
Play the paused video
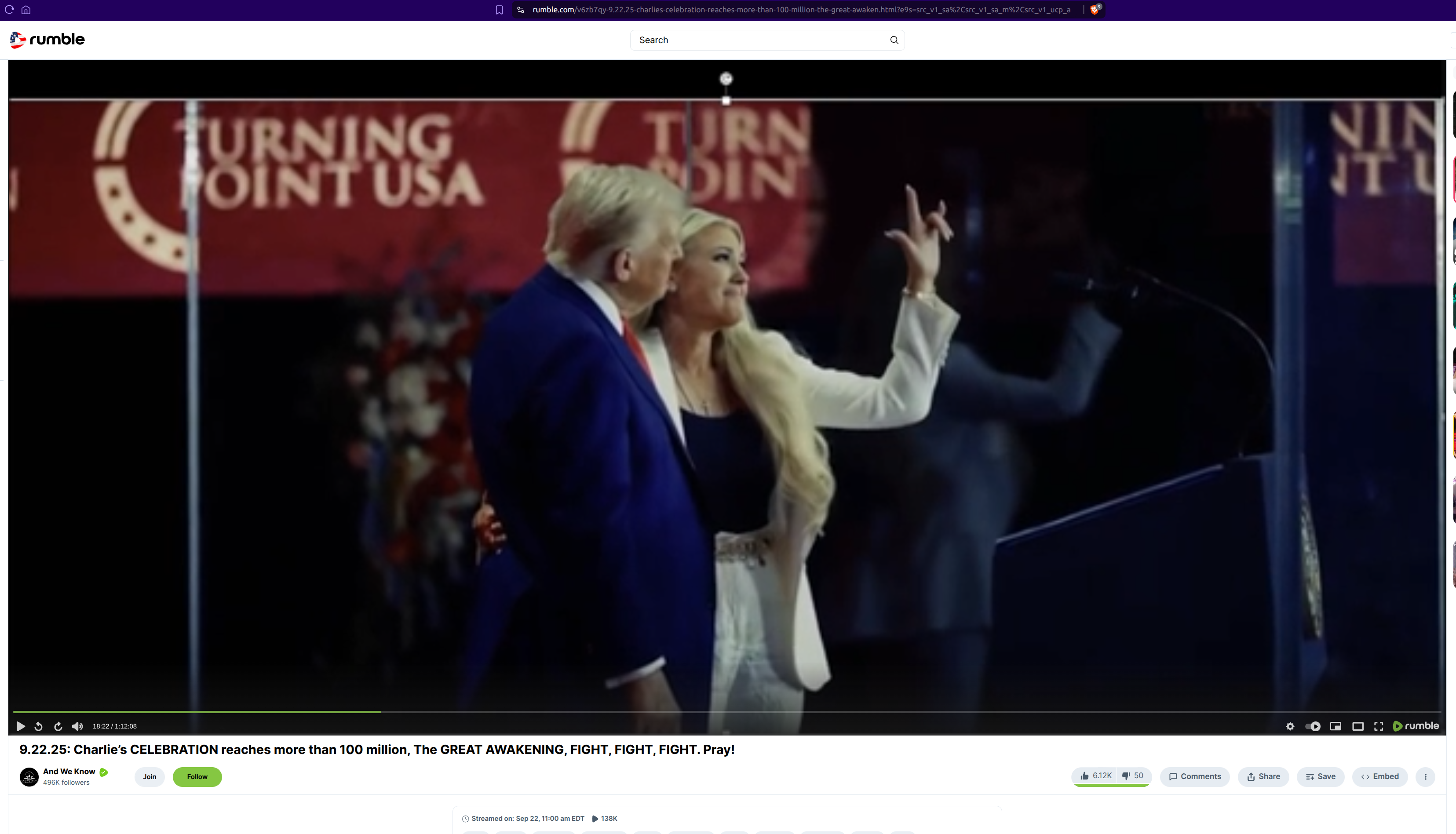[x=21, y=726]
